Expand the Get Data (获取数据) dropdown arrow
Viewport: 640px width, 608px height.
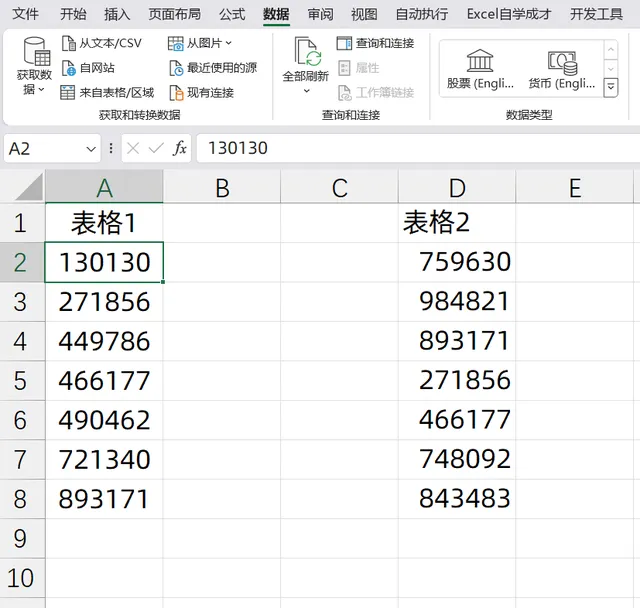41,89
